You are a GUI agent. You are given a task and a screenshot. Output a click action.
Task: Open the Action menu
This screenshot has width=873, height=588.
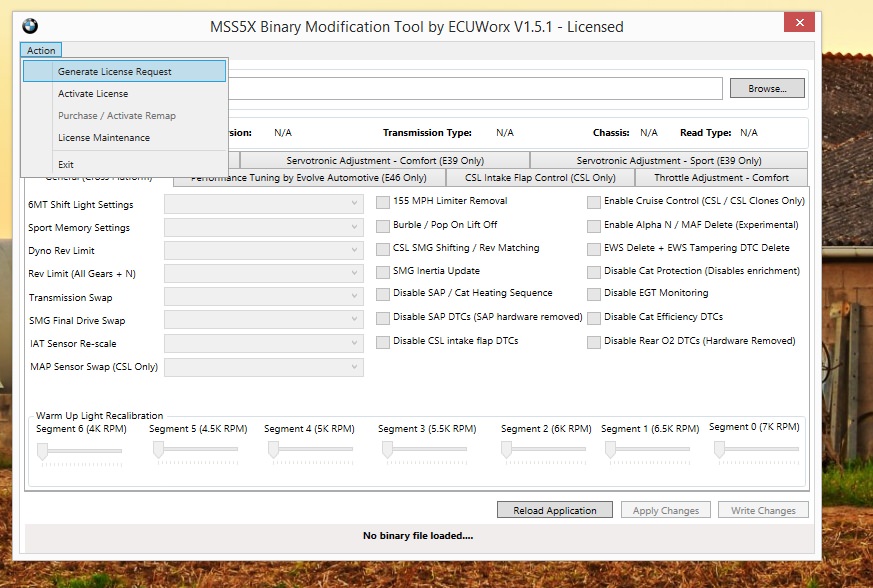pos(41,50)
